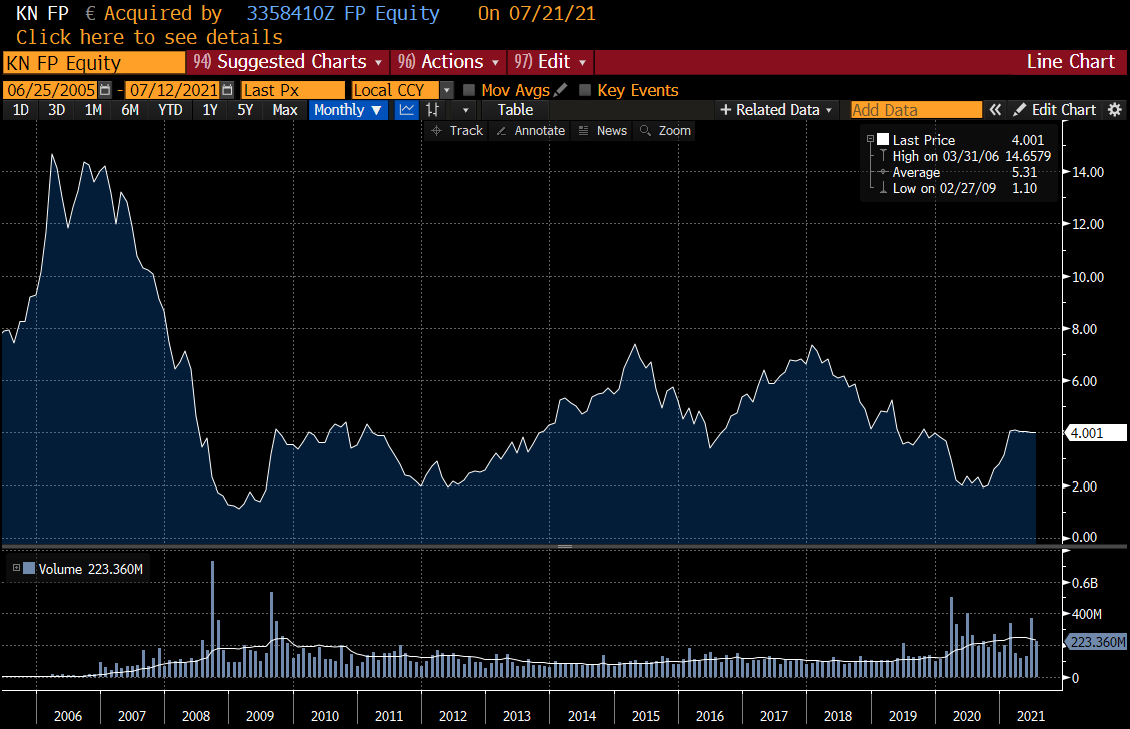Open the Monthly periodicity dropdown
Image resolution: width=1130 pixels, height=729 pixels.
[x=348, y=109]
